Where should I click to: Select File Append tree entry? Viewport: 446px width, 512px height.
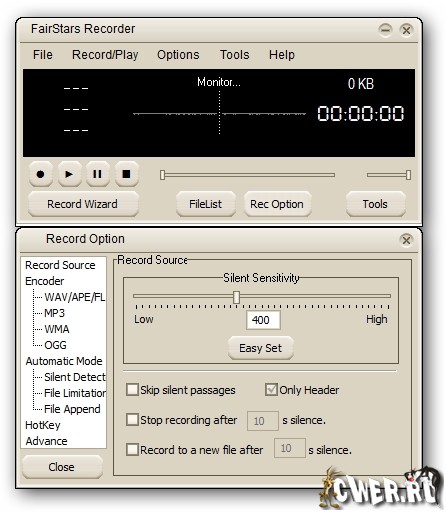click(x=72, y=409)
